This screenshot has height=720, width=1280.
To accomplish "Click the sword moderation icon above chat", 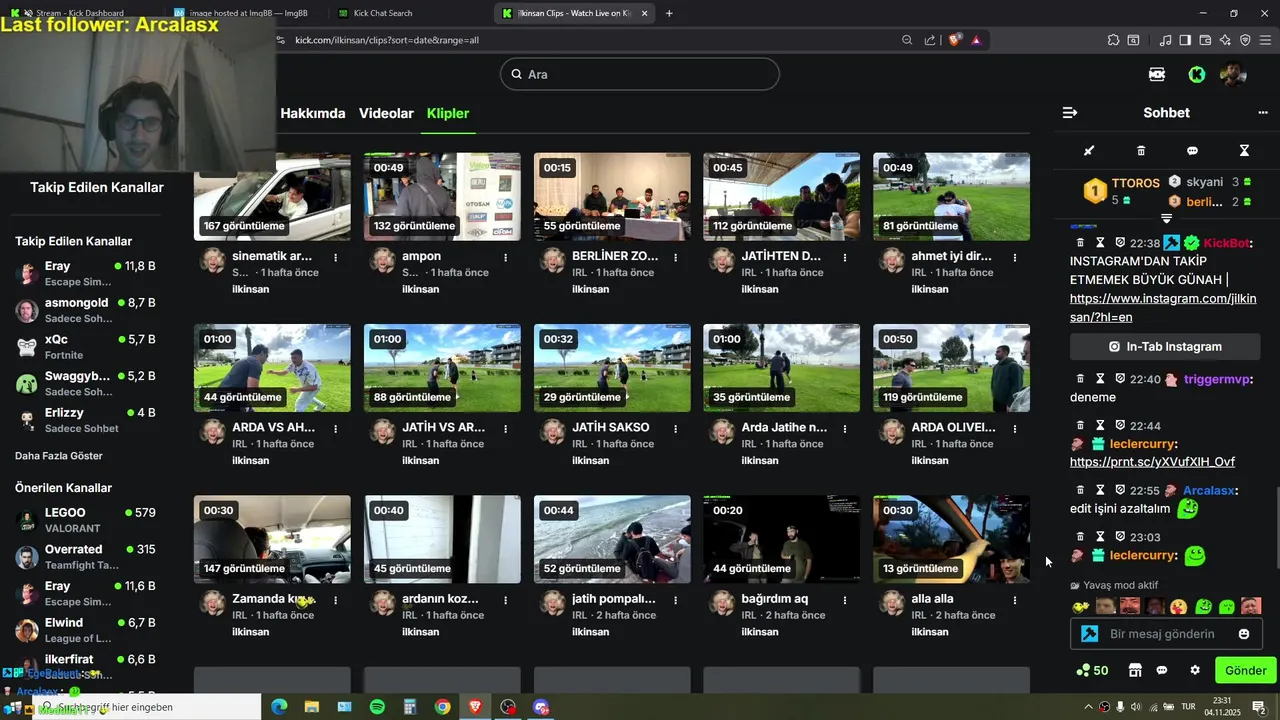I will 1089,151.
